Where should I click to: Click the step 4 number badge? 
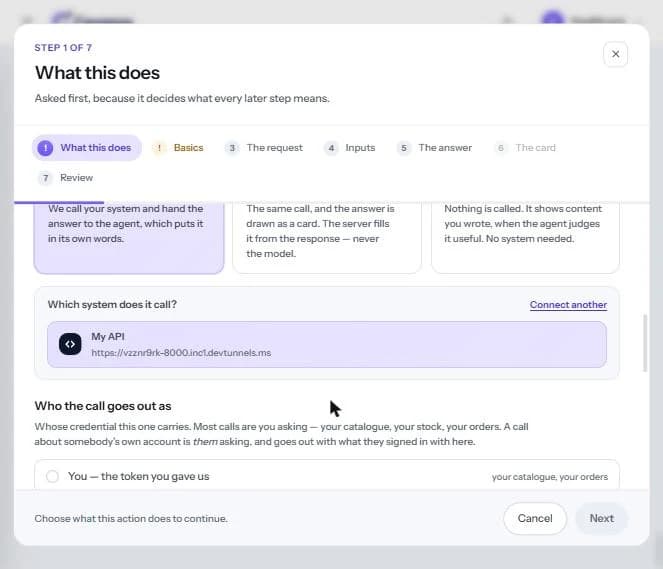pyautogui.click(x=331, y=148)
